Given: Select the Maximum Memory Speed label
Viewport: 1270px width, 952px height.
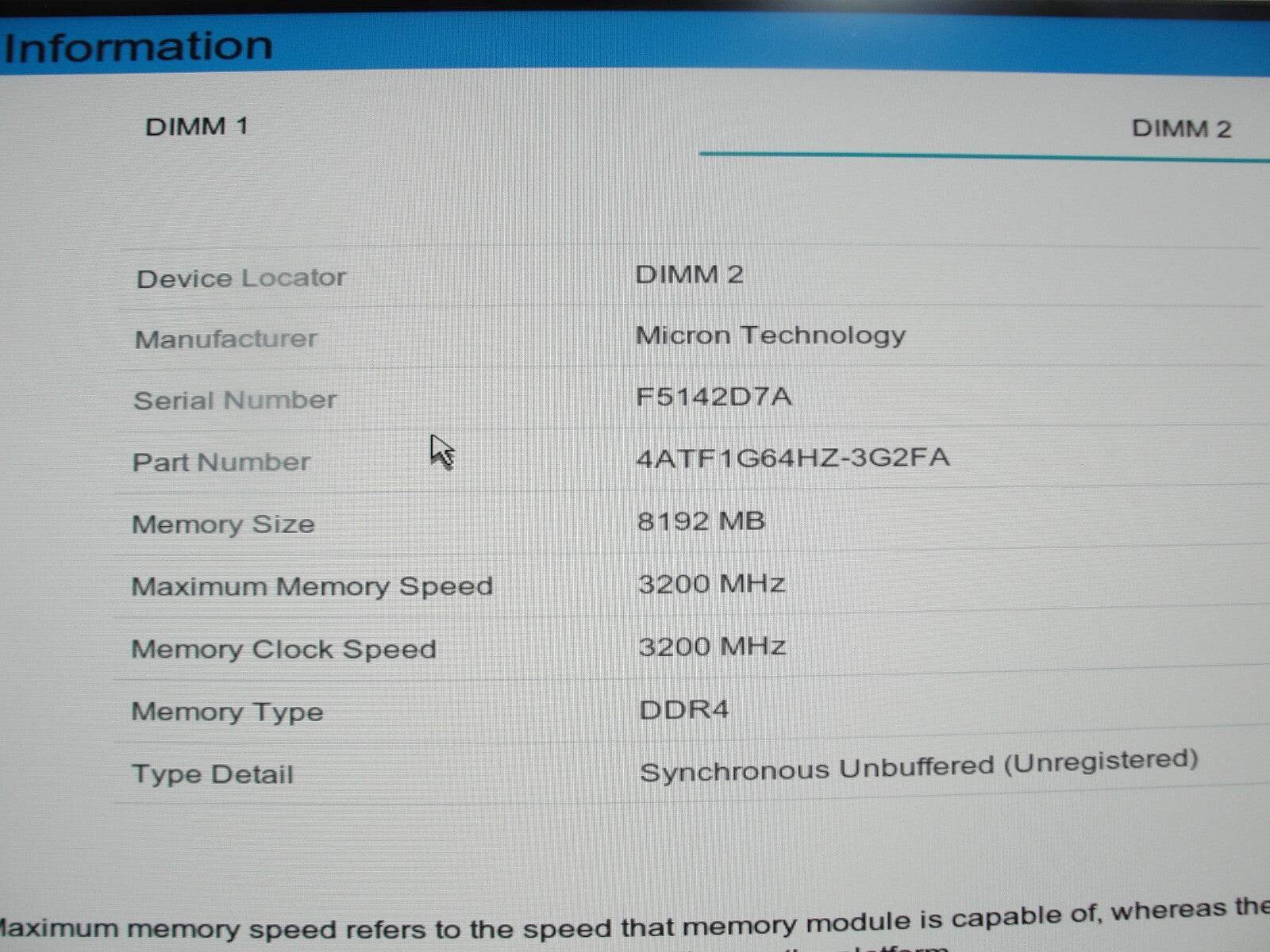Looking at the screenshot, I should 312,586.
